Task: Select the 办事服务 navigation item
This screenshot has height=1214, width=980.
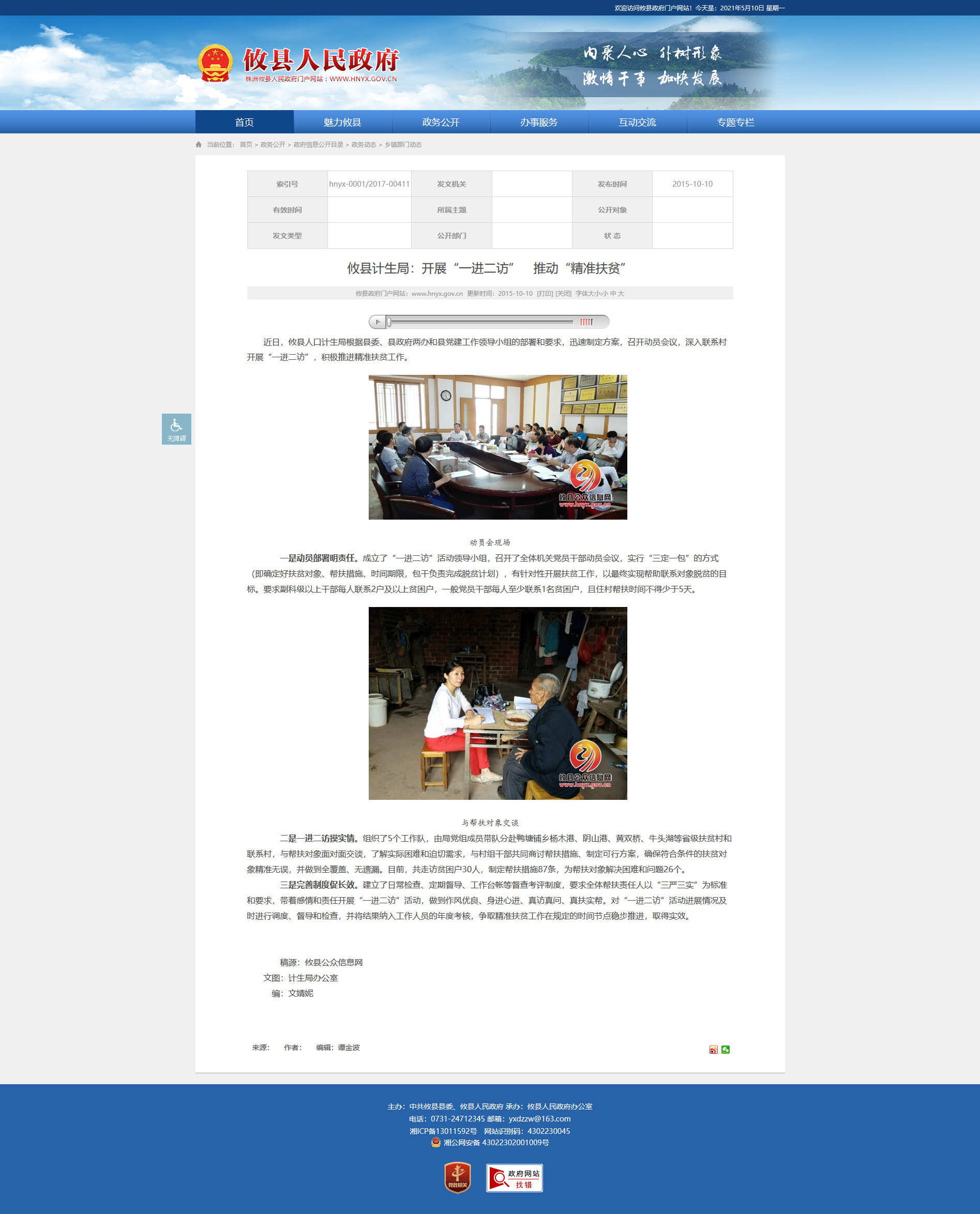Action: 539,122
